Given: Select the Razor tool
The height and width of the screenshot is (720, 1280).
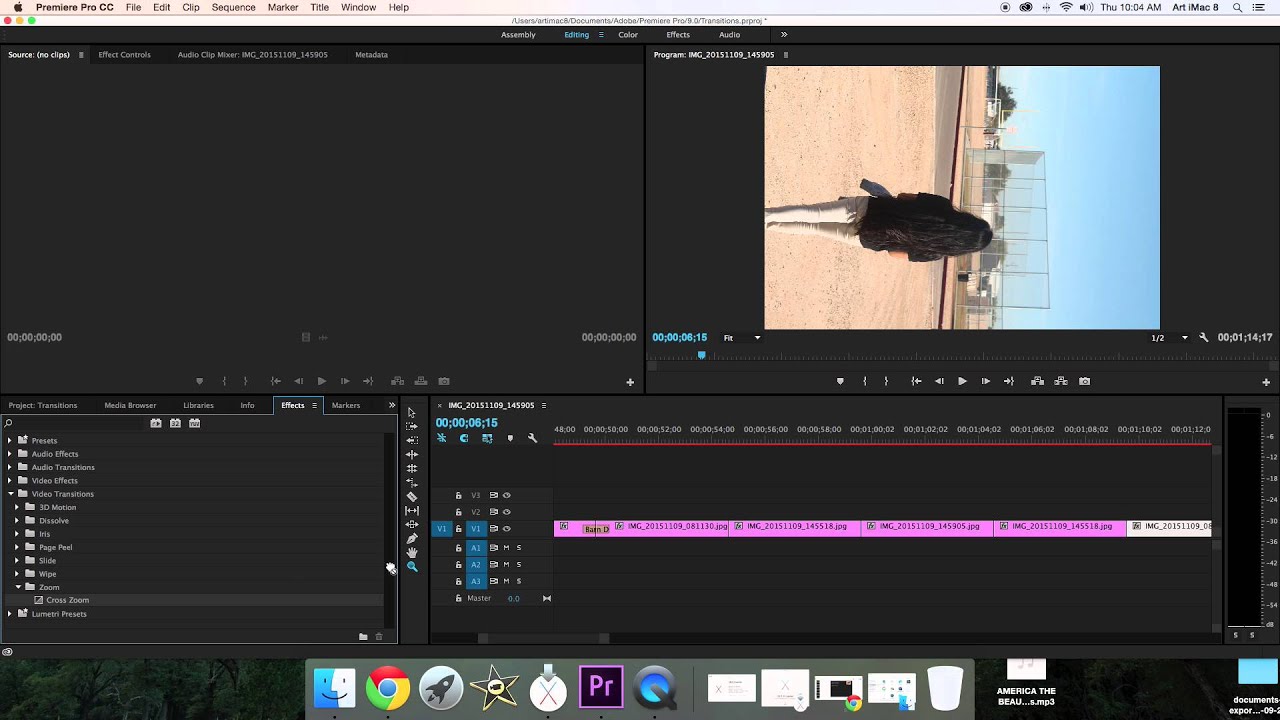Looking at the screenshot, I should click(x=411, y=496).
